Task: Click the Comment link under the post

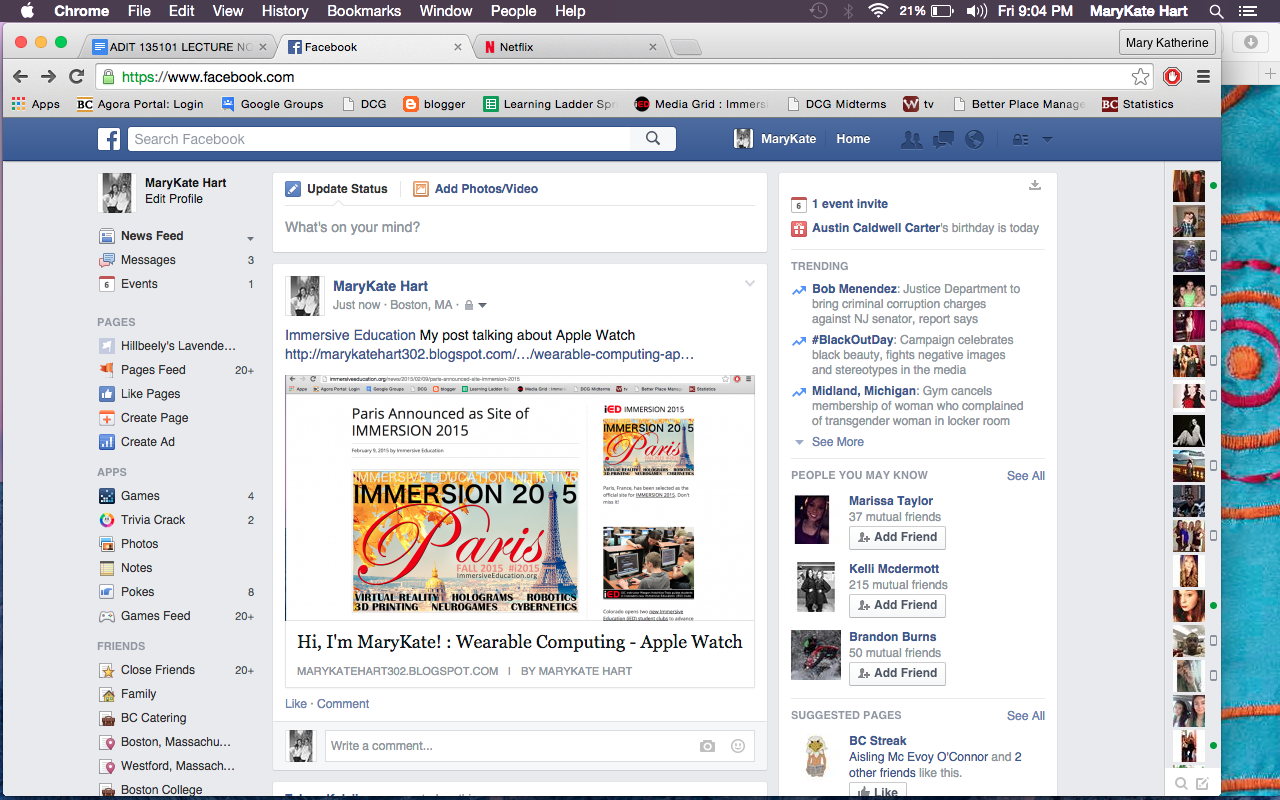Action: click(x=343, y=704)
